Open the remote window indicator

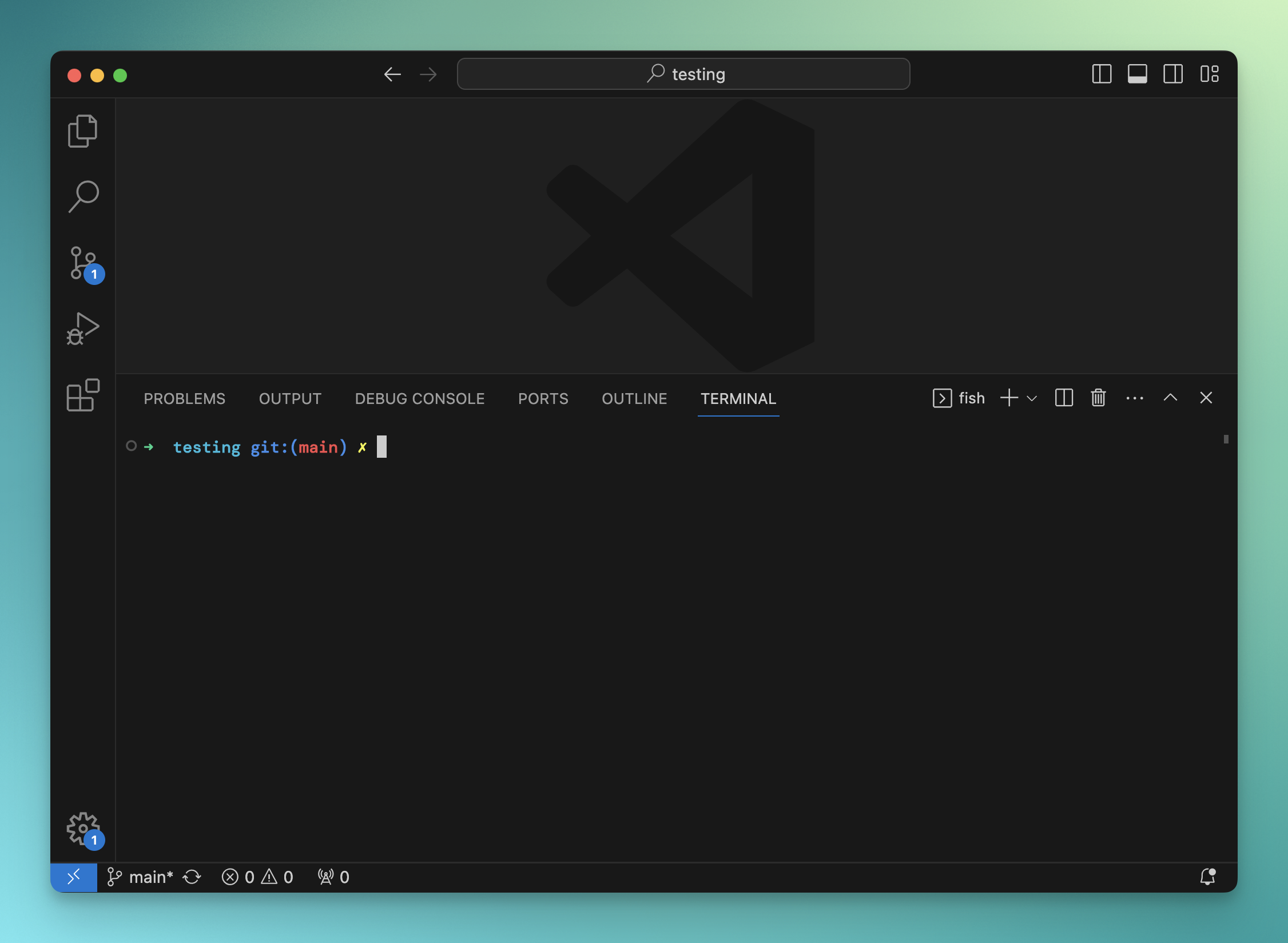(74, 877)
